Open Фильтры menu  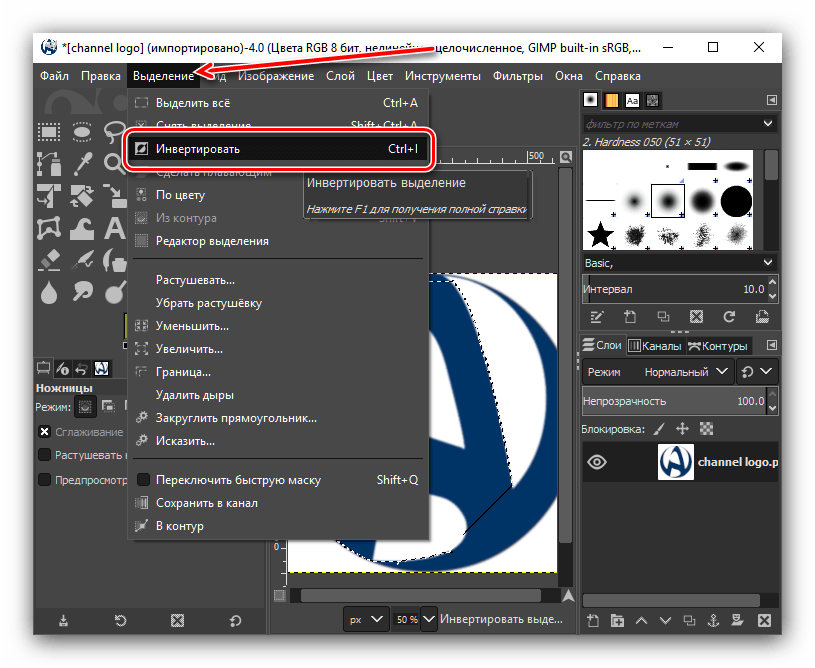click(x=518, y=76)
